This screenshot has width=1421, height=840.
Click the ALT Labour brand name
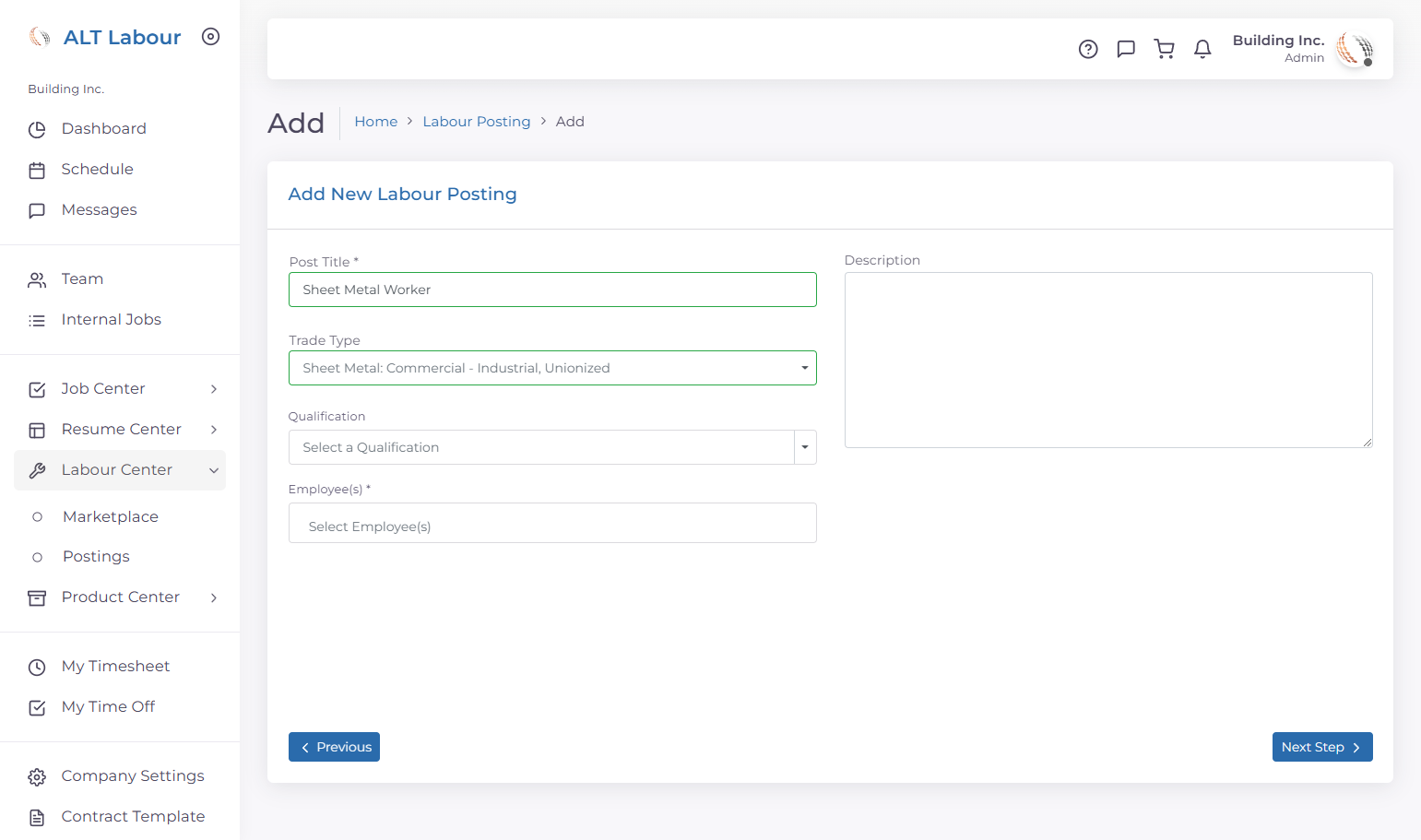point(123,37)
